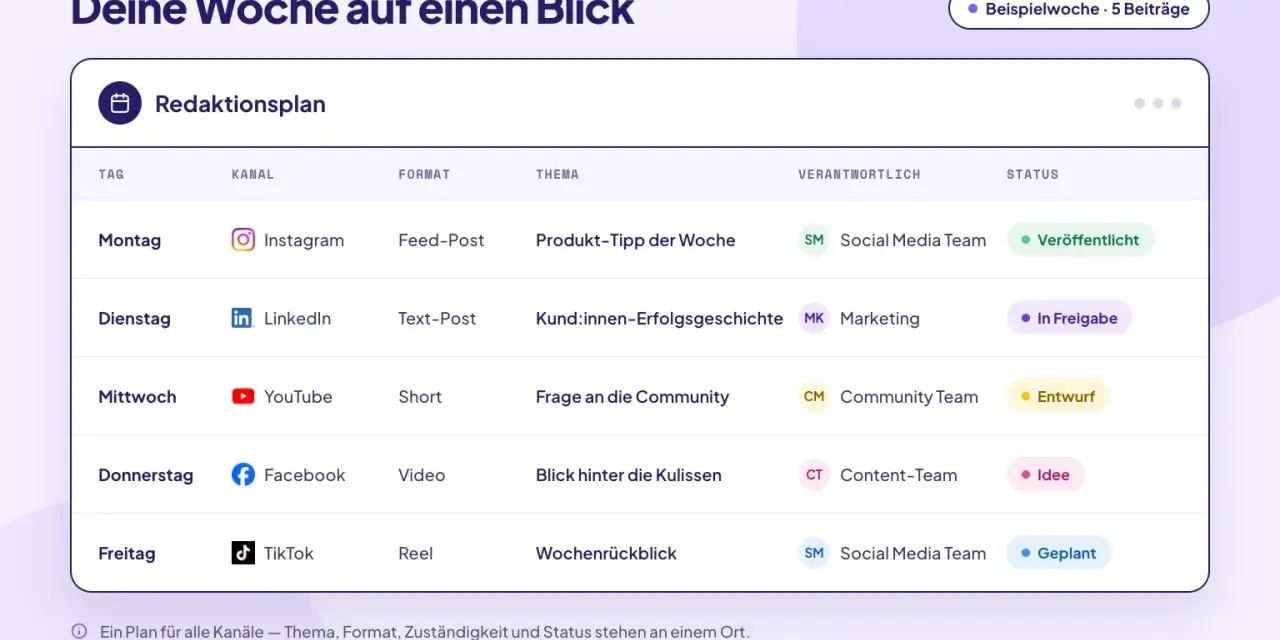The width and height of the screenshot is (1280, 640).
Task: Click the Community Team name
Action: 909,396
